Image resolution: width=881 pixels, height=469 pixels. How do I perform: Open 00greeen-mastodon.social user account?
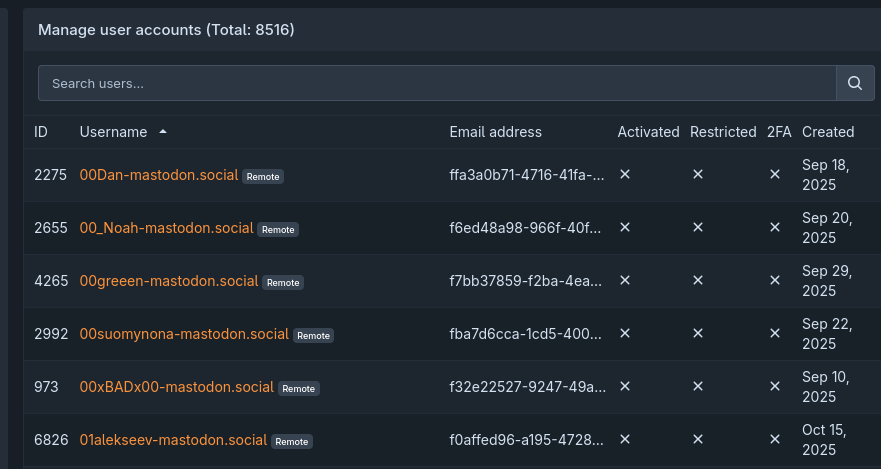(169, 281)
